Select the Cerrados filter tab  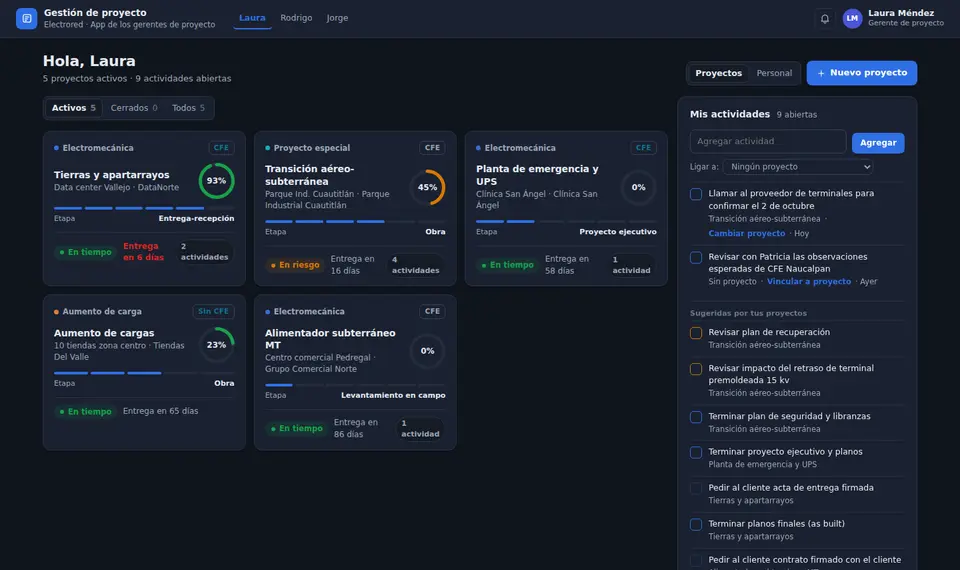pos(134,108)
